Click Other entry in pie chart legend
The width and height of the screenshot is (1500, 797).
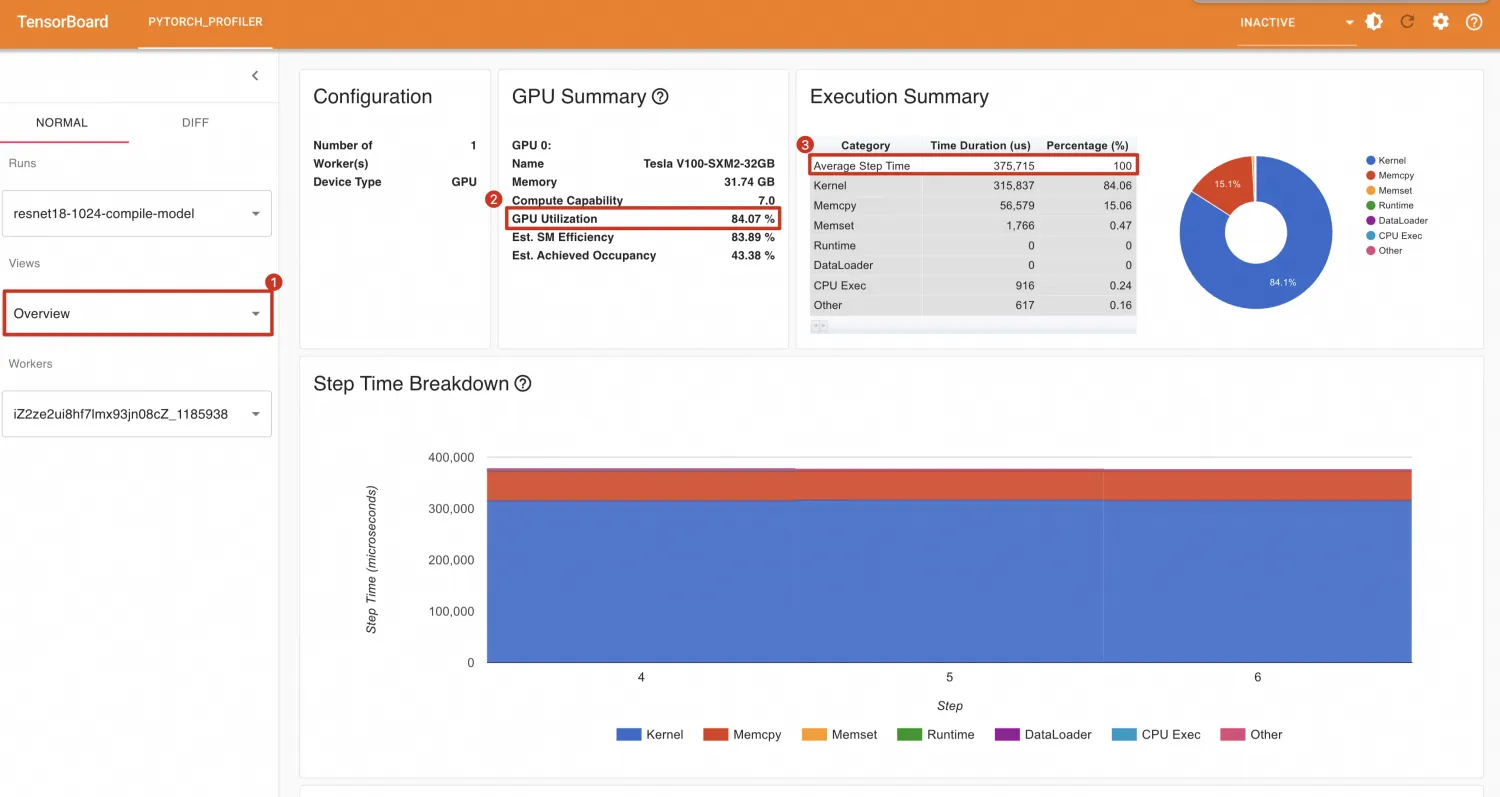[1384, 250]
